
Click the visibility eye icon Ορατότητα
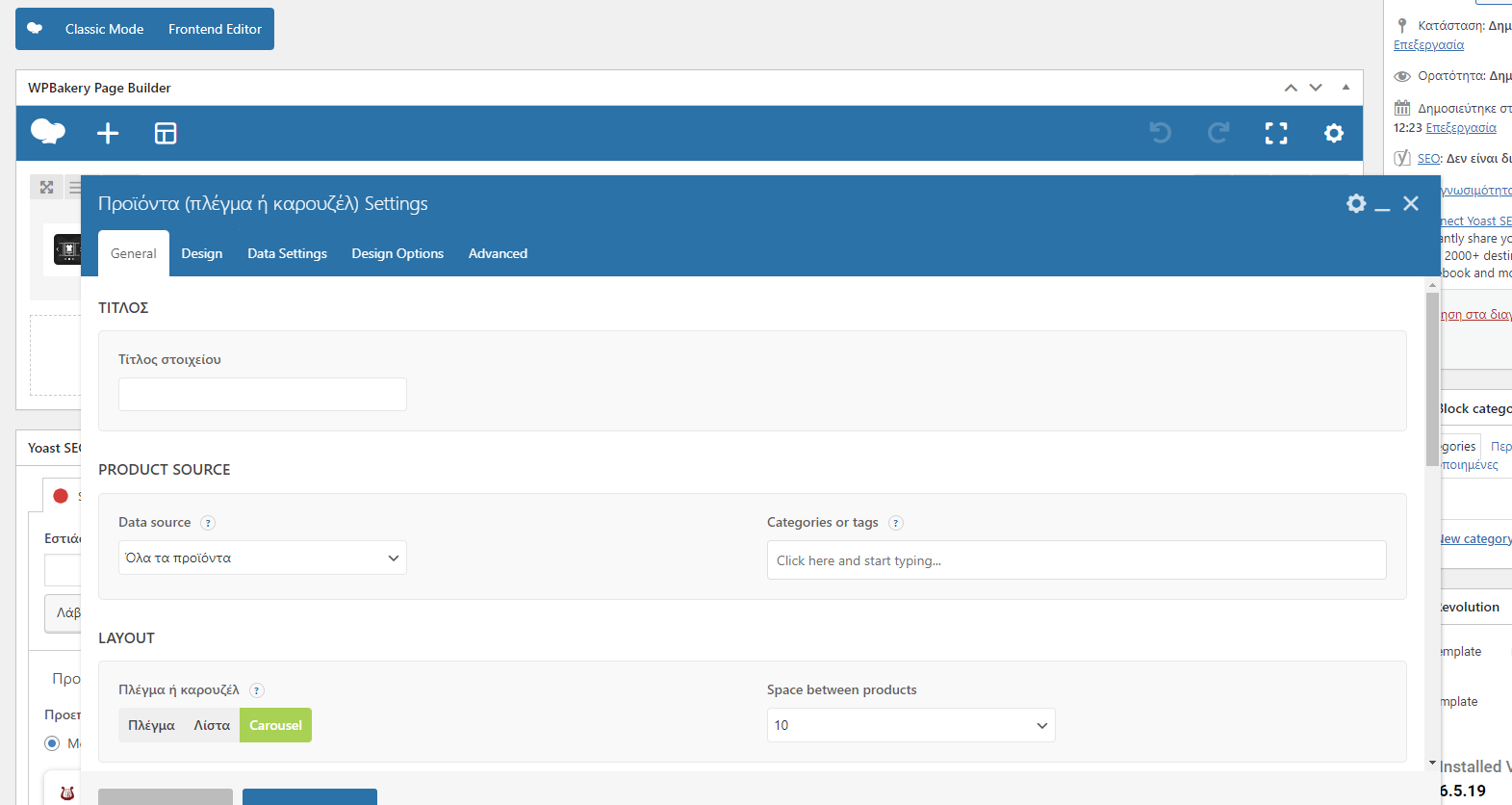click(x=1402, y=76)
